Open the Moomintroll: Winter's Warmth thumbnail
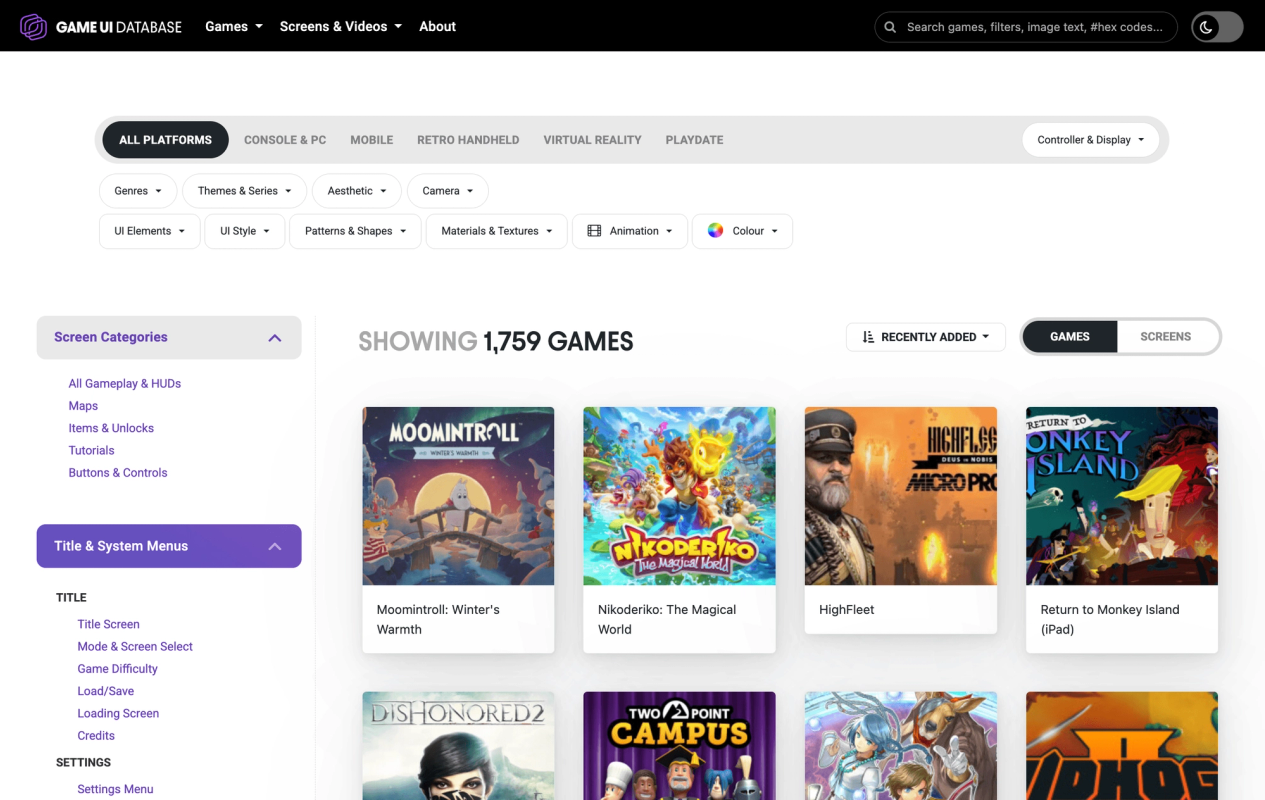The height and width of the screenshot is (800, 1265). click(x=458, y=496)
